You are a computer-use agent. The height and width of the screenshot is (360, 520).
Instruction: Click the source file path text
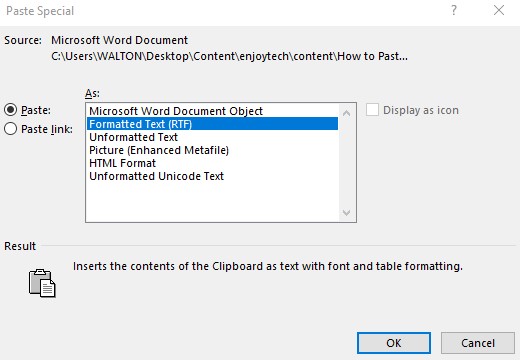[229, 56]
